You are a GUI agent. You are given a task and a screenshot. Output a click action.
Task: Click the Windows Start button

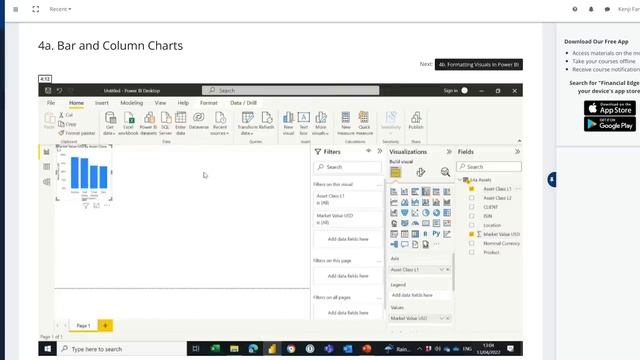click(x=48, y=349)
